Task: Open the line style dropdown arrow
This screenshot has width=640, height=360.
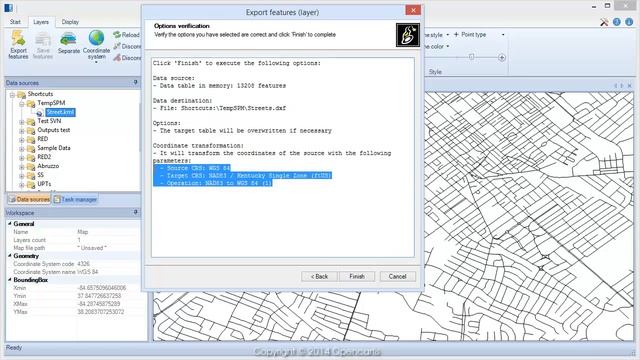Action: [448, 35]
